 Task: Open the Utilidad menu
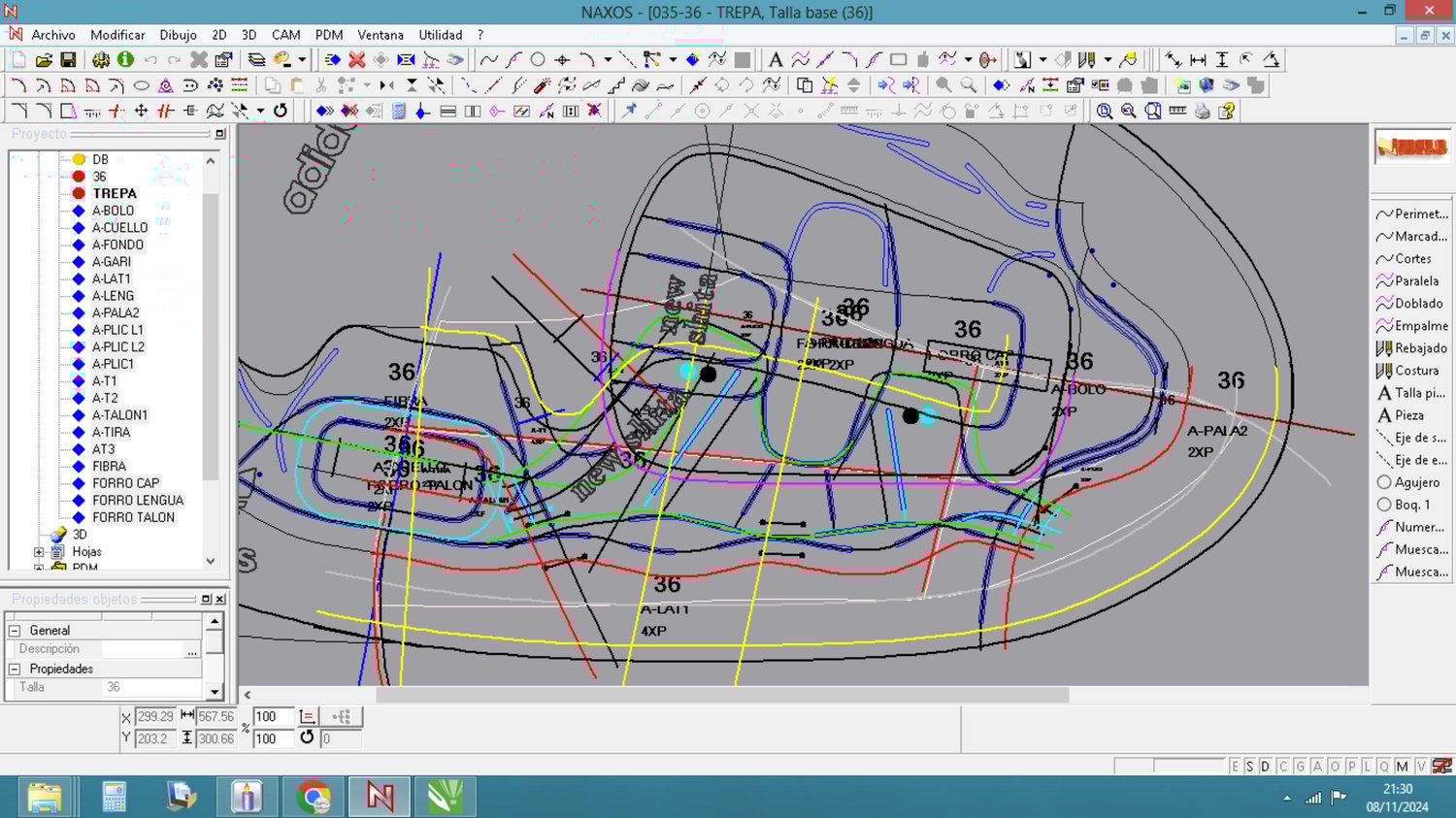tap(441, 35)
